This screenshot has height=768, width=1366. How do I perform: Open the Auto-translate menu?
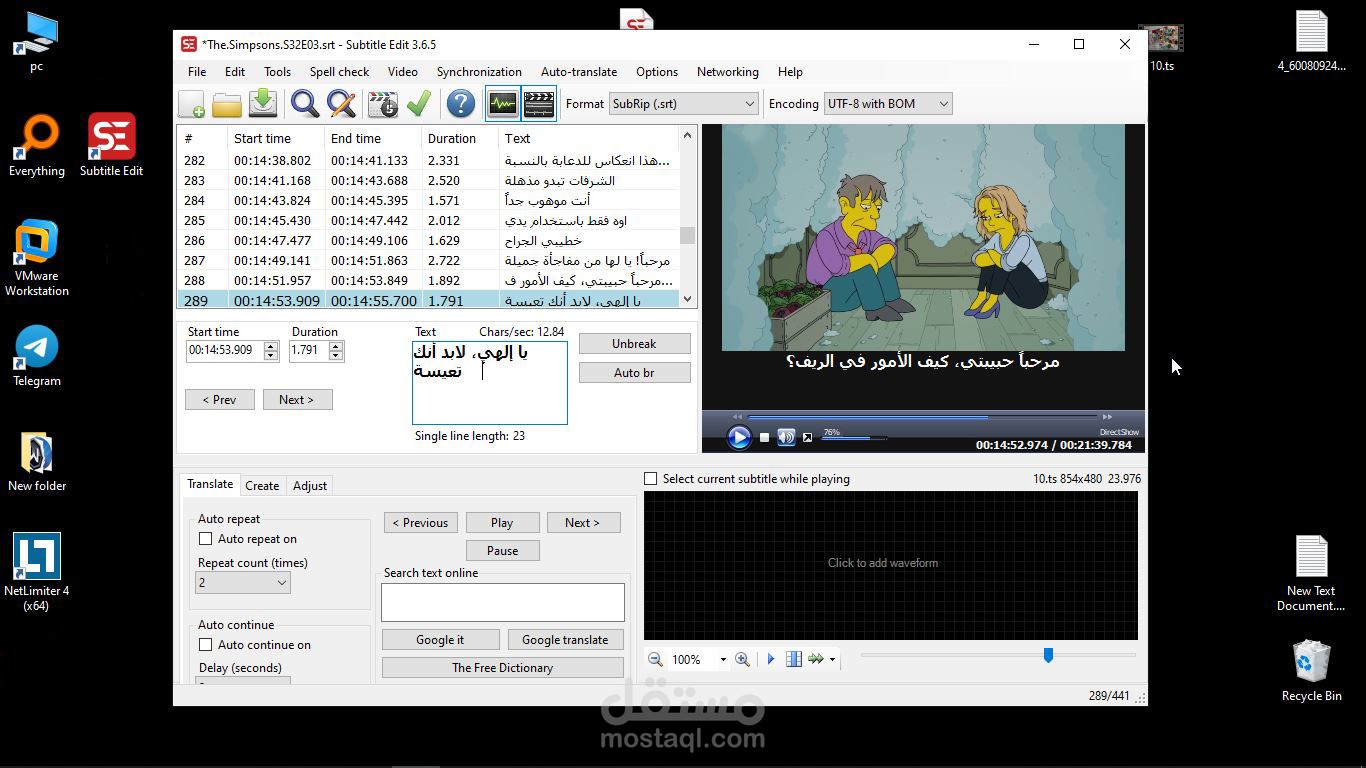click(579, 72)
